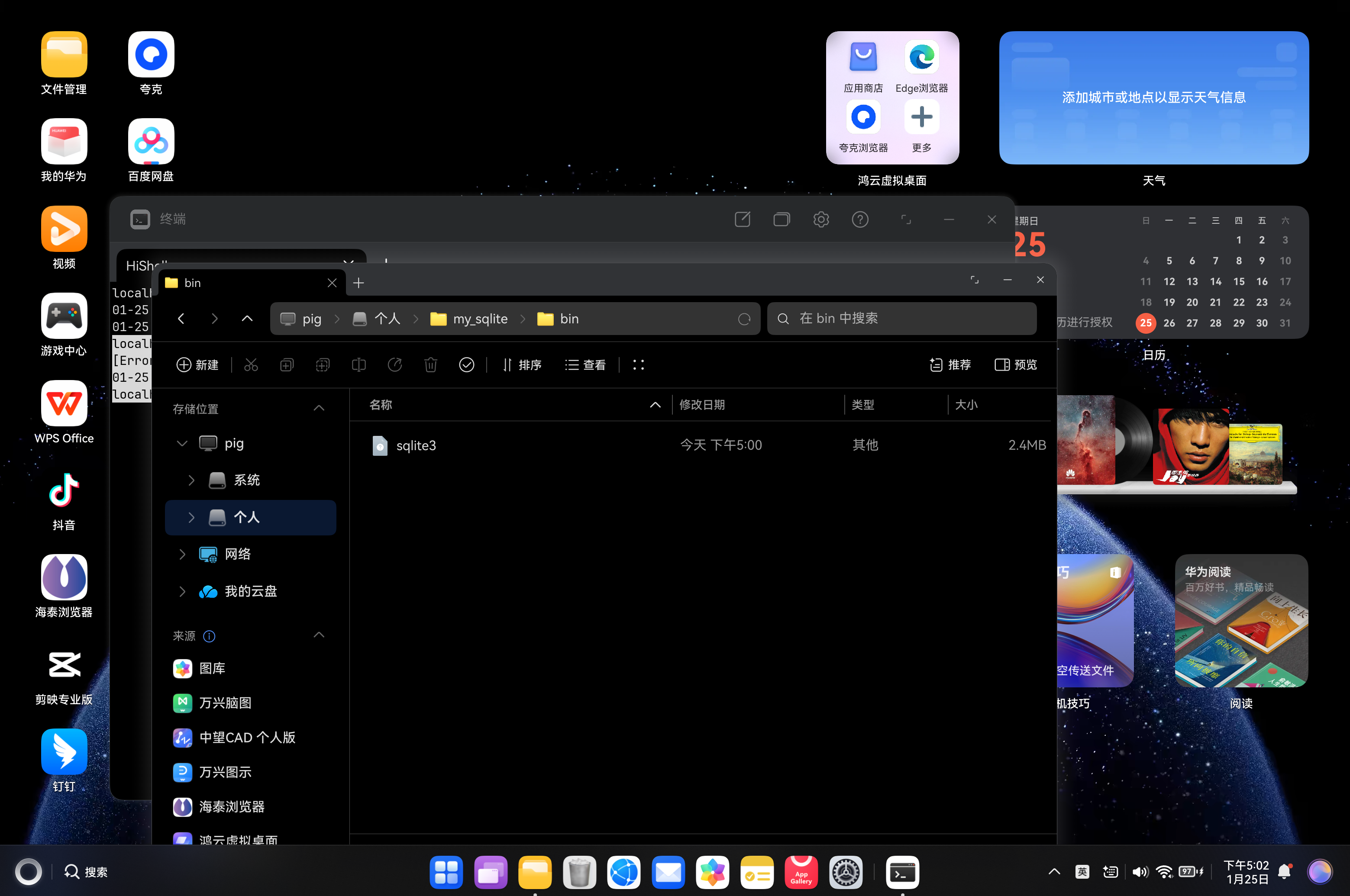Open the terminal settings gear icon
This screenshot has height=896, width=1350.
821,219
